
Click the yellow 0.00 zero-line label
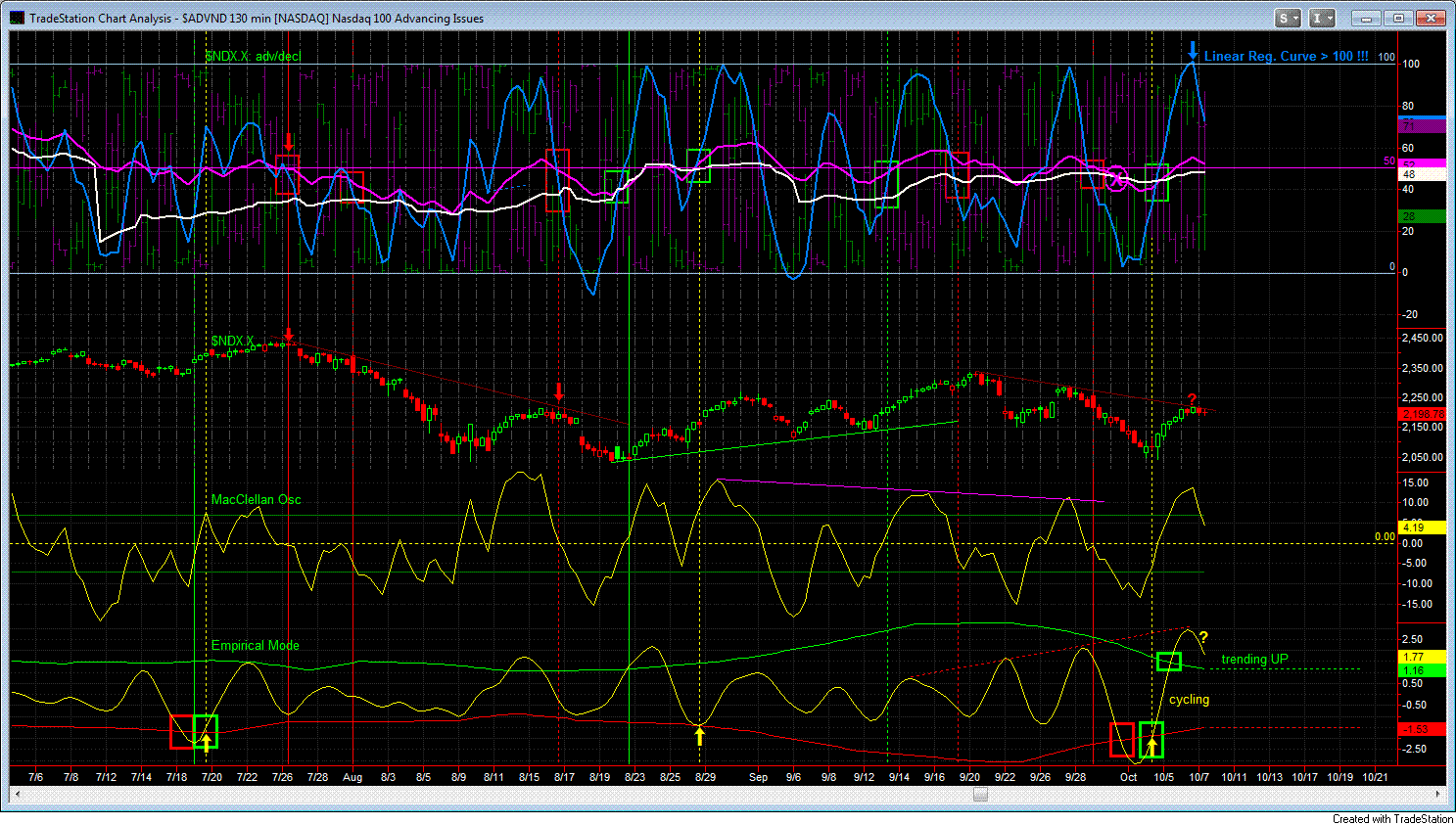1385,537
